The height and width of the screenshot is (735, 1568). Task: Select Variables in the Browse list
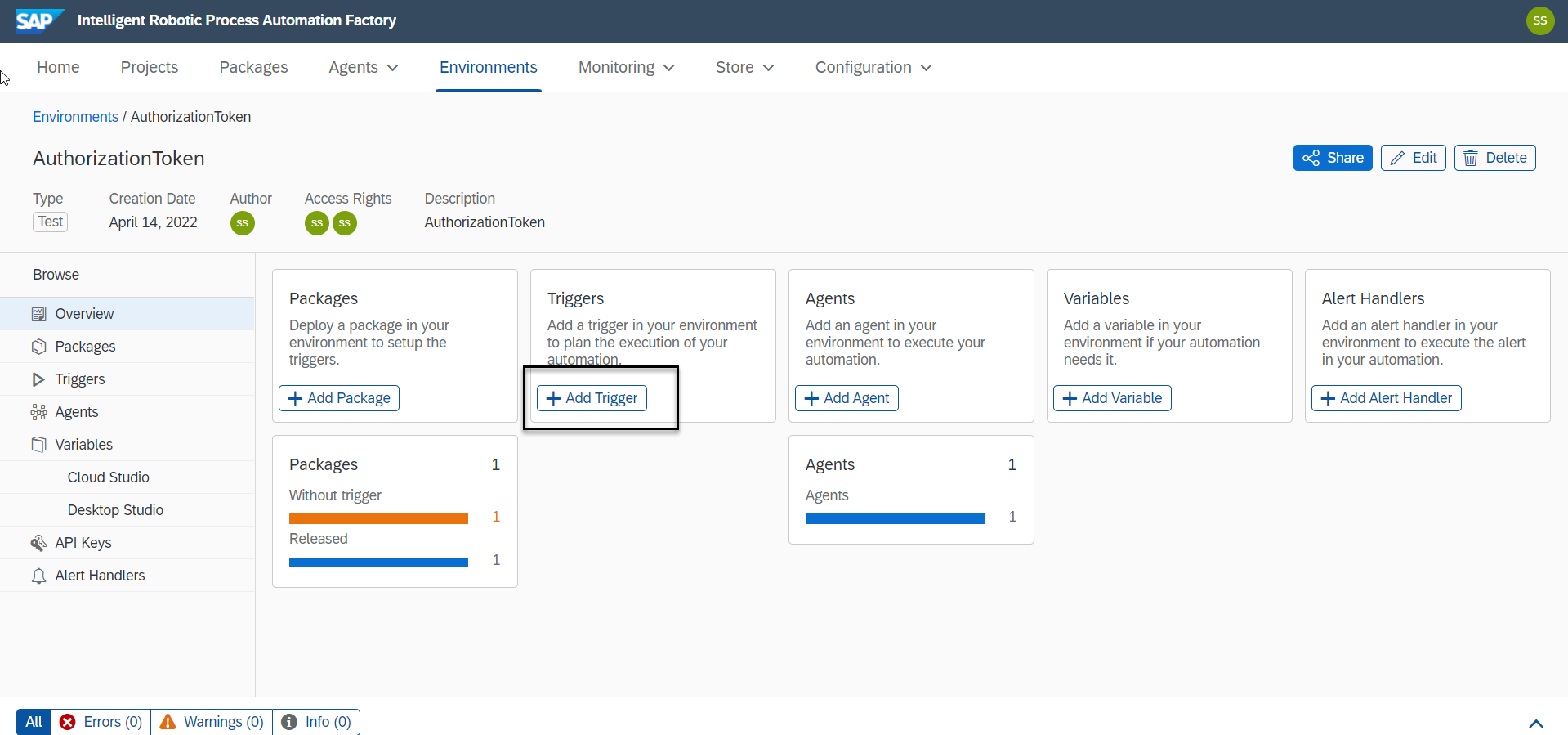[127, 445]
